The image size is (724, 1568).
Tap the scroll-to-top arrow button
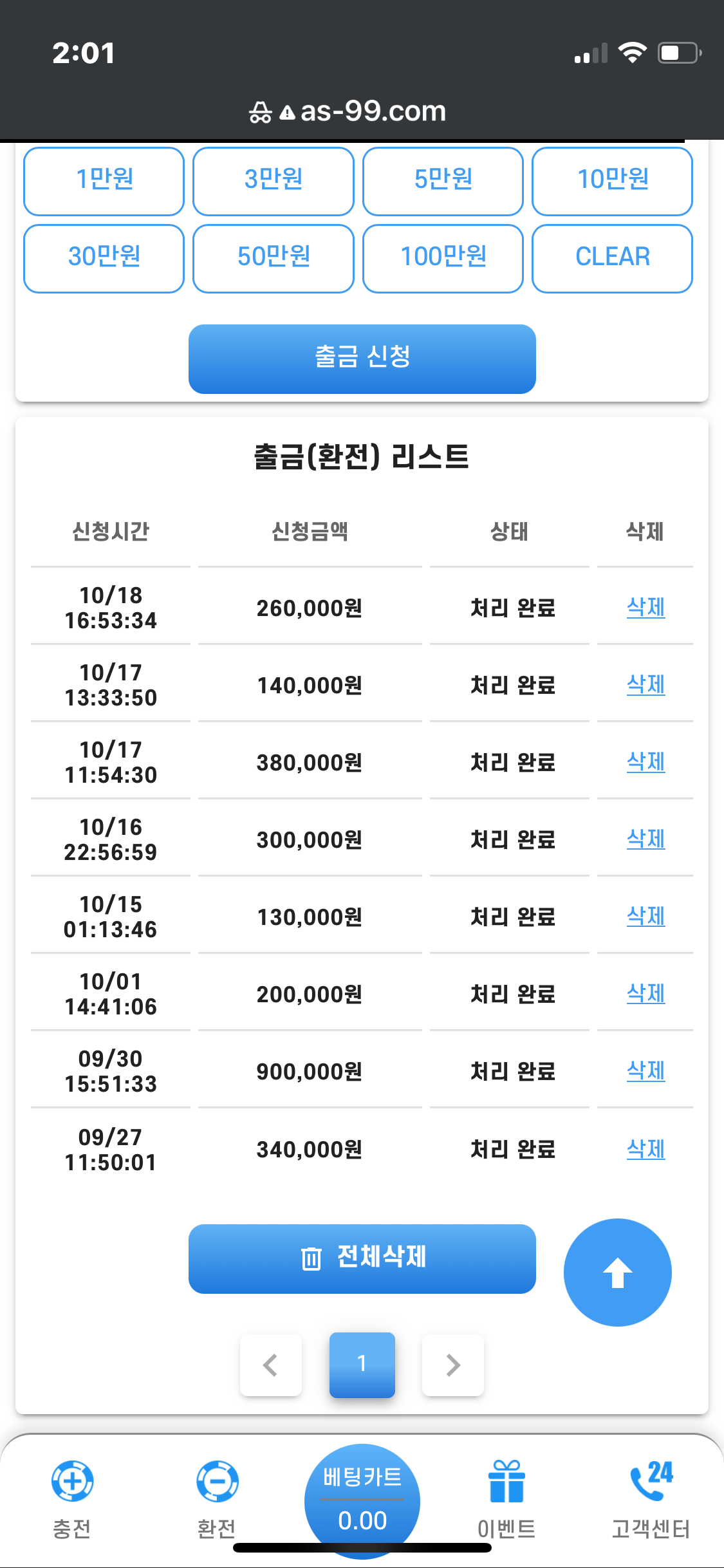pos(617,1273)
